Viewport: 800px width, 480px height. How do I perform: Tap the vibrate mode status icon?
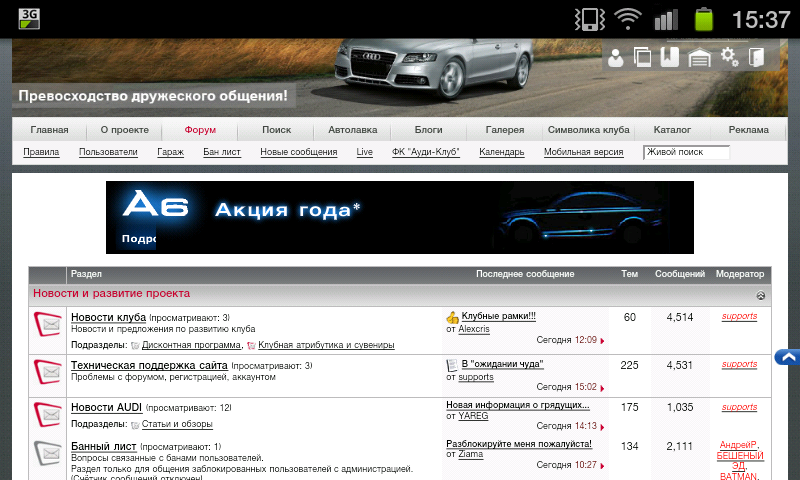589,19
